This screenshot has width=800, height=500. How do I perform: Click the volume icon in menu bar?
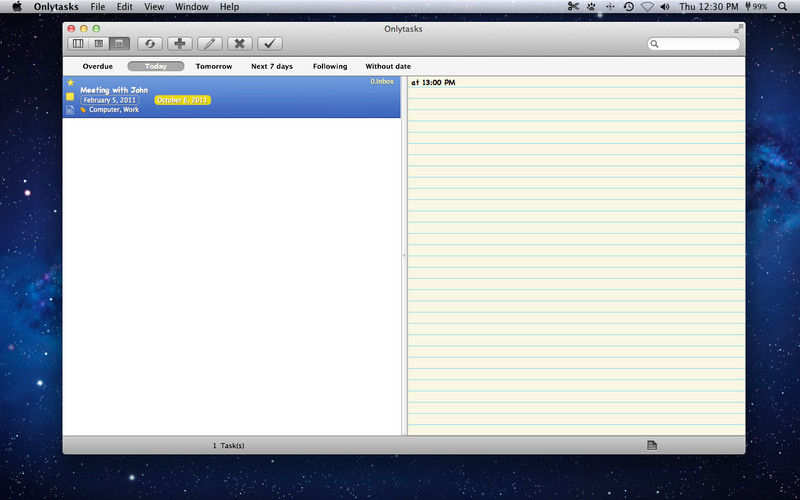[665, 7]
